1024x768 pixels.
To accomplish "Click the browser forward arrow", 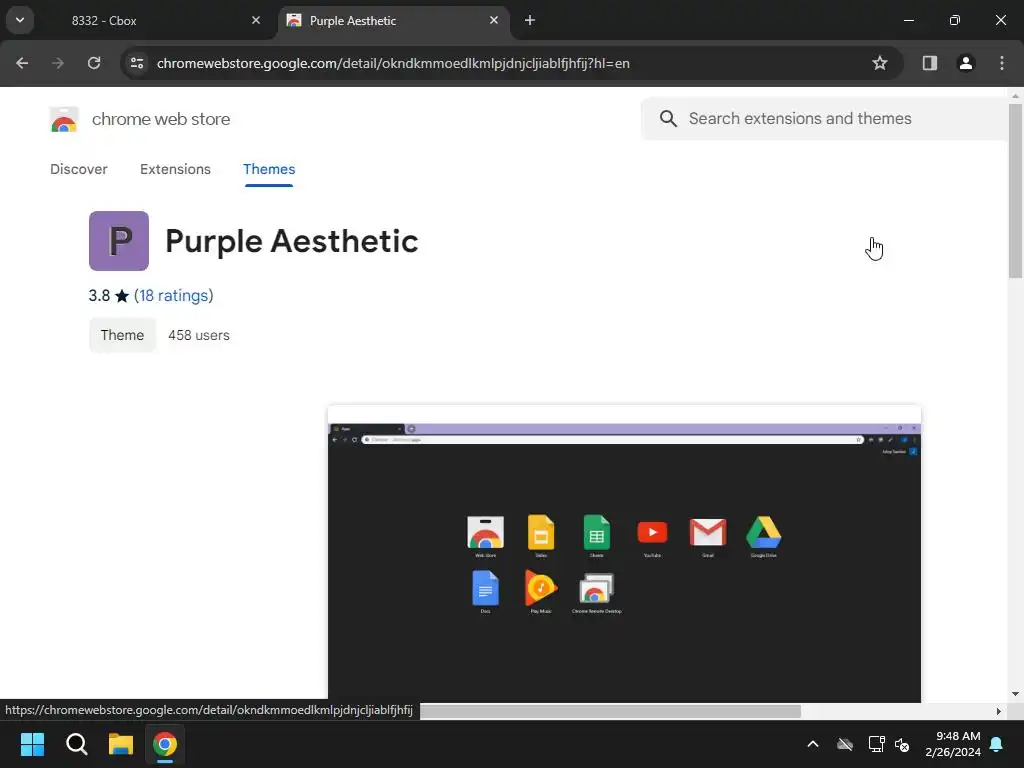I will tap(58, 63).
